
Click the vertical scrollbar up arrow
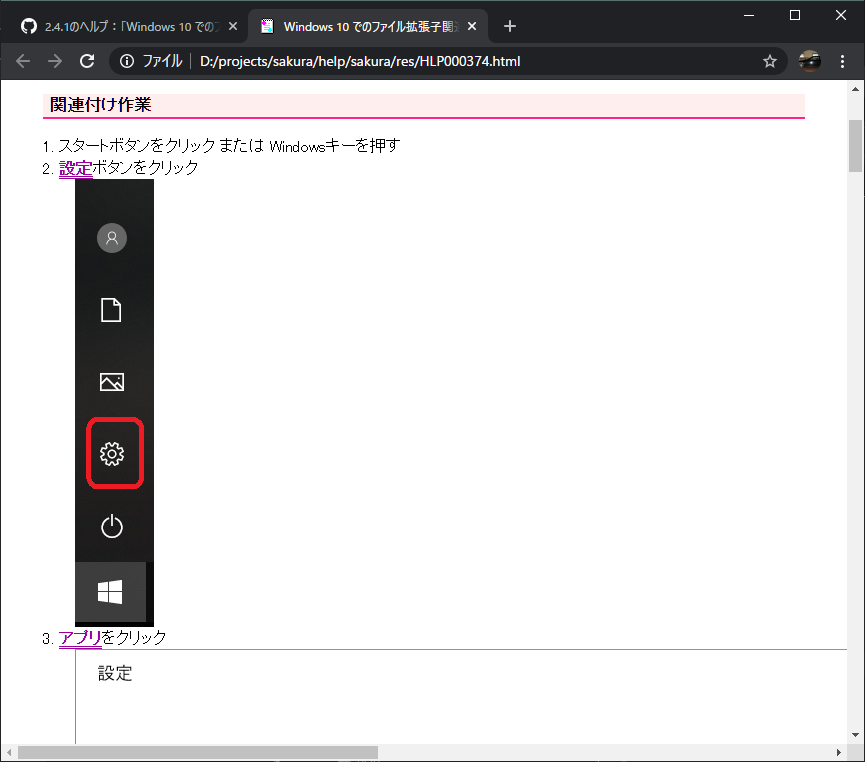coord(855,89)
